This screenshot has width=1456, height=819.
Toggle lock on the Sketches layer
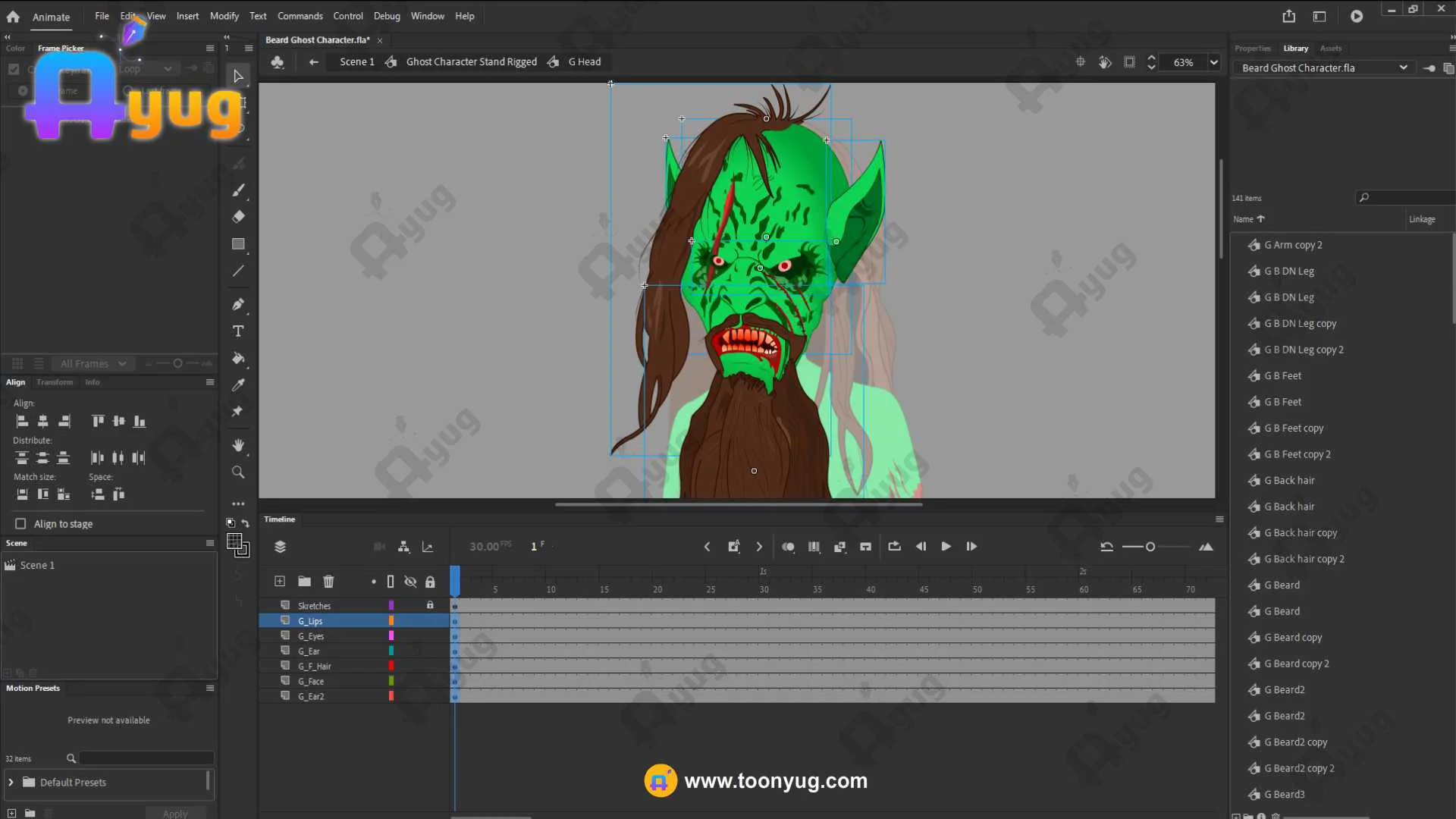(430, 605)
